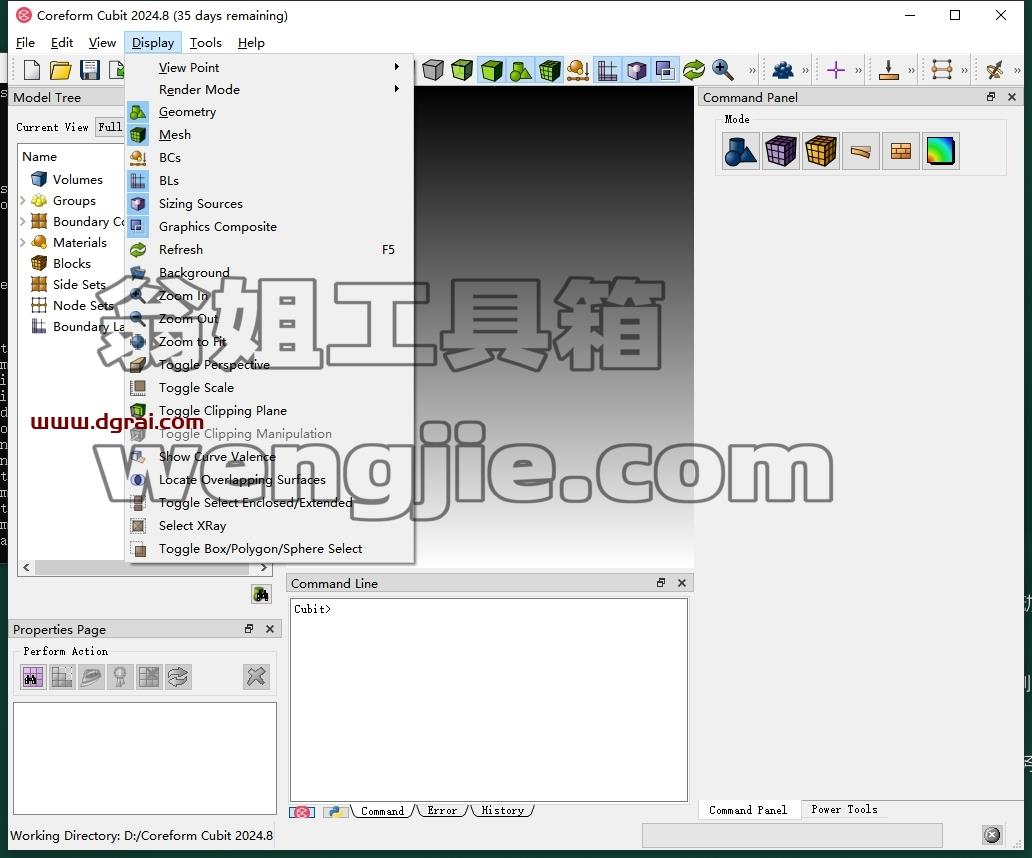Expand the Materials tree node
The image size is (1032, 858).
pos(23,242)
